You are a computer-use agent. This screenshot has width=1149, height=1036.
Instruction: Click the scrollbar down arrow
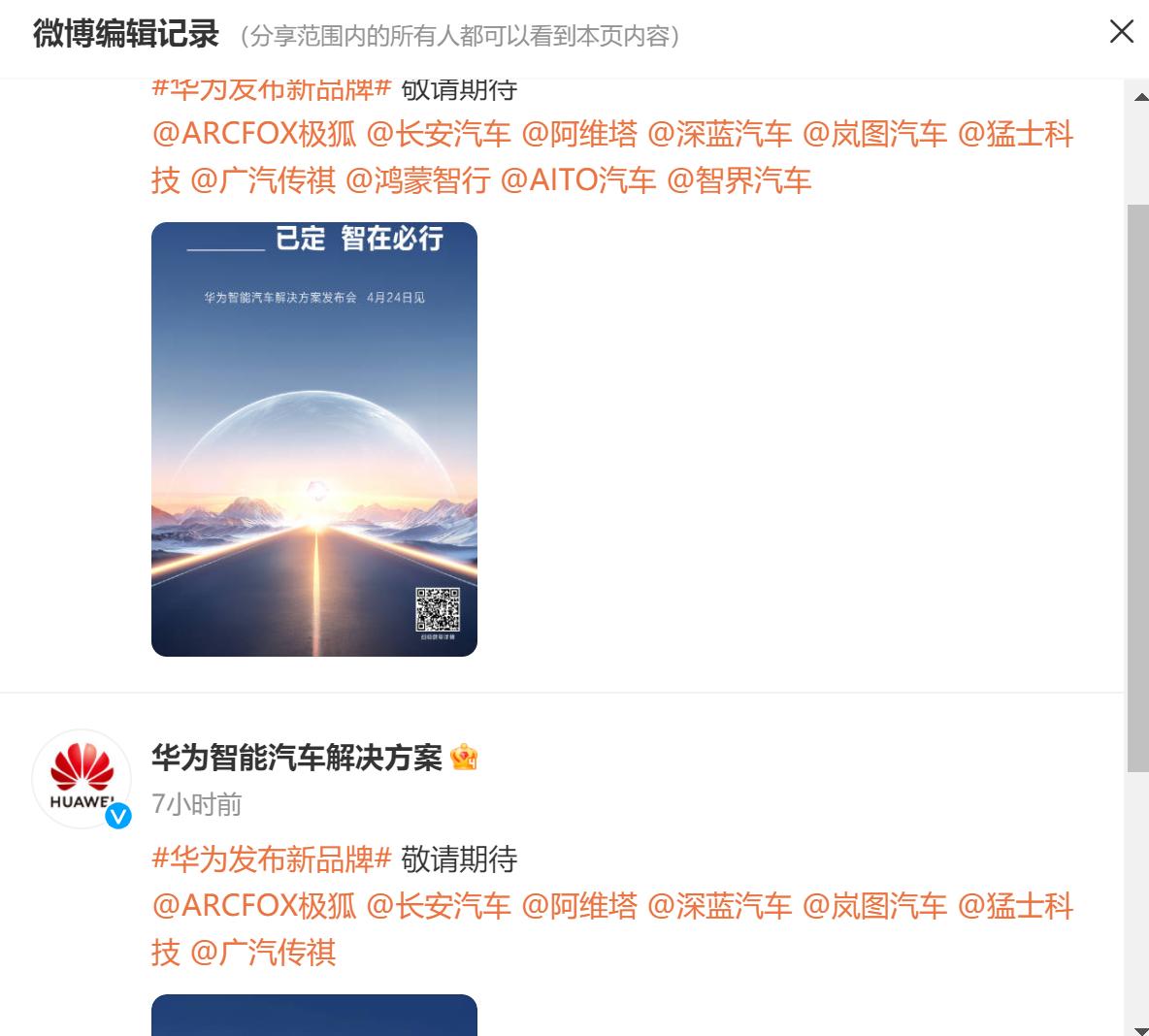click(1140, 1030)
